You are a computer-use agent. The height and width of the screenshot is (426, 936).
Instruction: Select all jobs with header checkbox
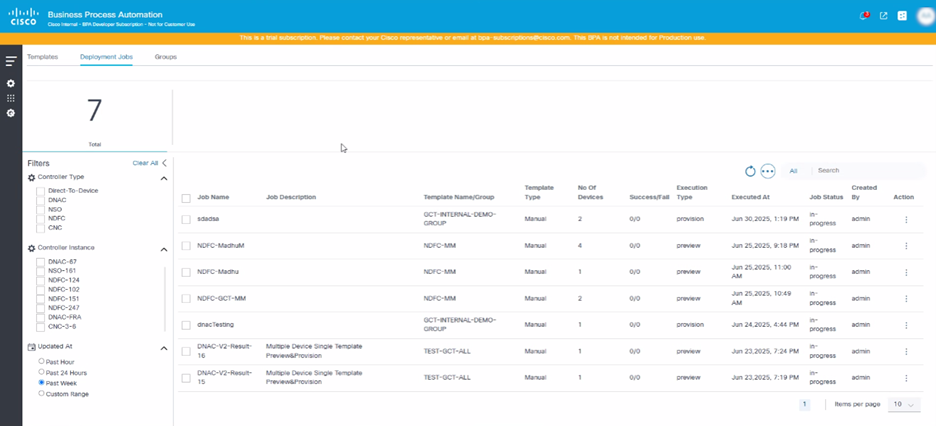[186, 198]
